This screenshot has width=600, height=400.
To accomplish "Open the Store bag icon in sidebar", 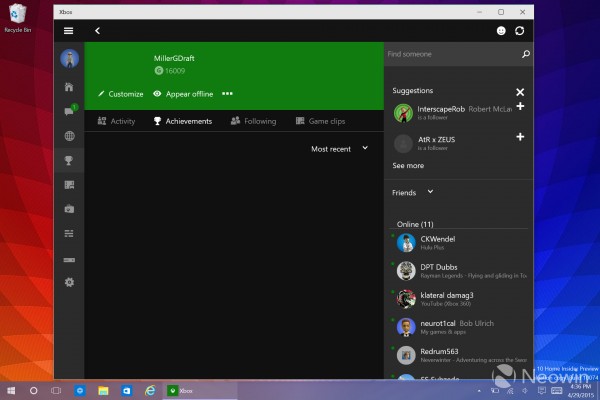I will pyautogui.click(x=68, y=209).
